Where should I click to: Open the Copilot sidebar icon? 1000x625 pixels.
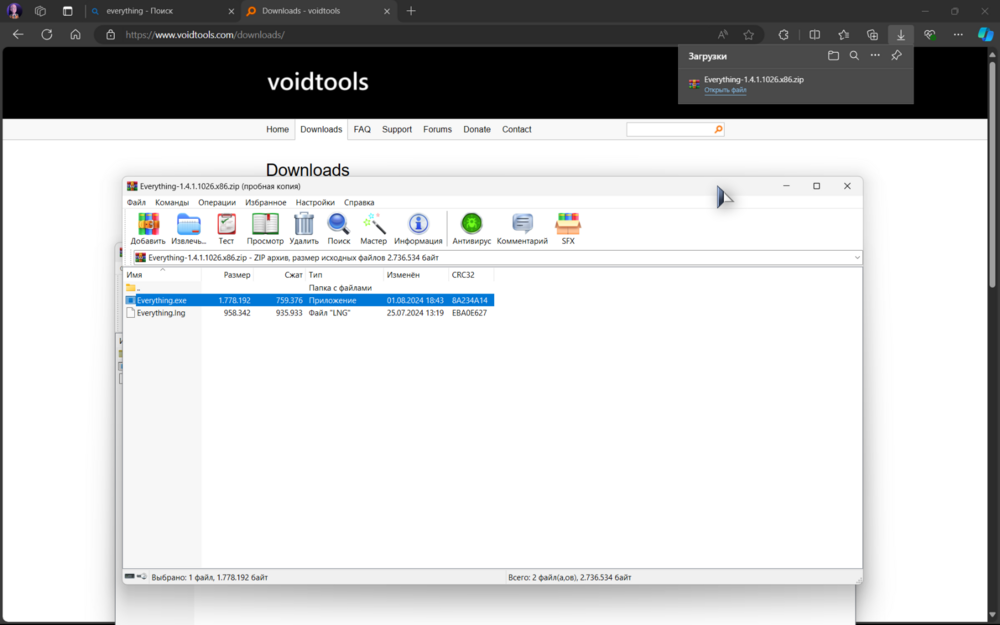(x=985, y=34)
